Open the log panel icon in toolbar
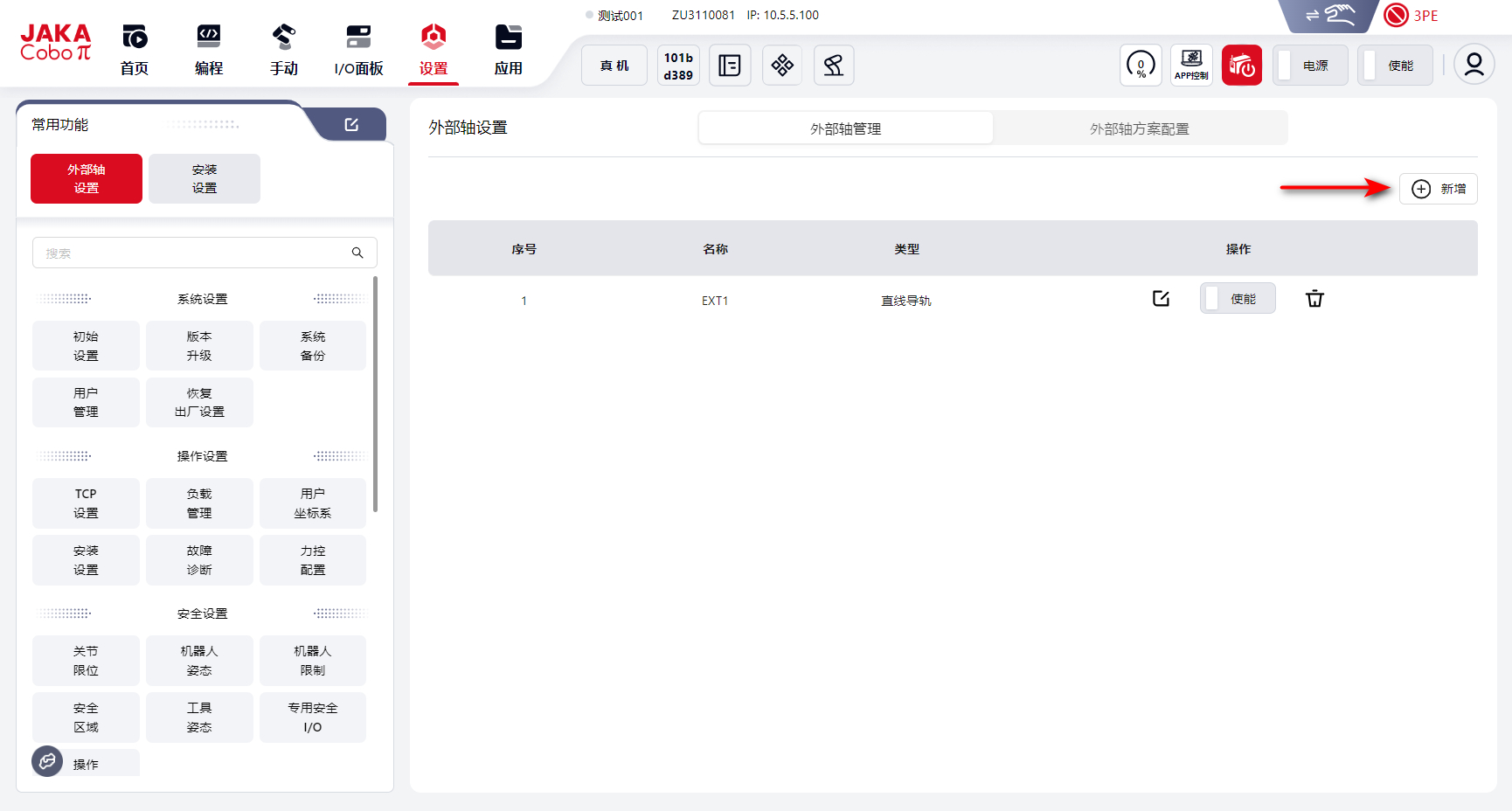This screenshot has height=811, width=1512. pyautogui.click(x=730, y=65)
